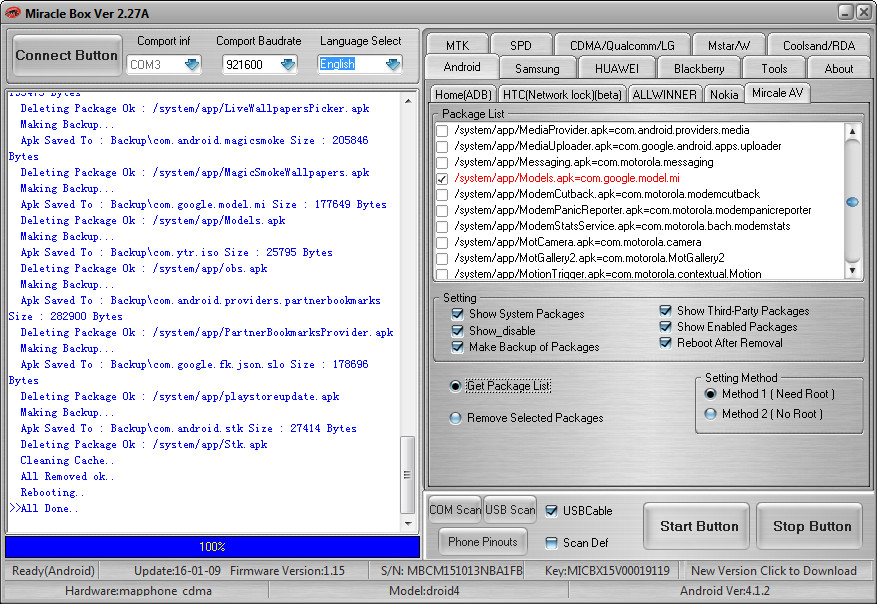Choose Method 2 ( No Root ) option
This screenshot has width=877, height=604.
pos(710,414)
